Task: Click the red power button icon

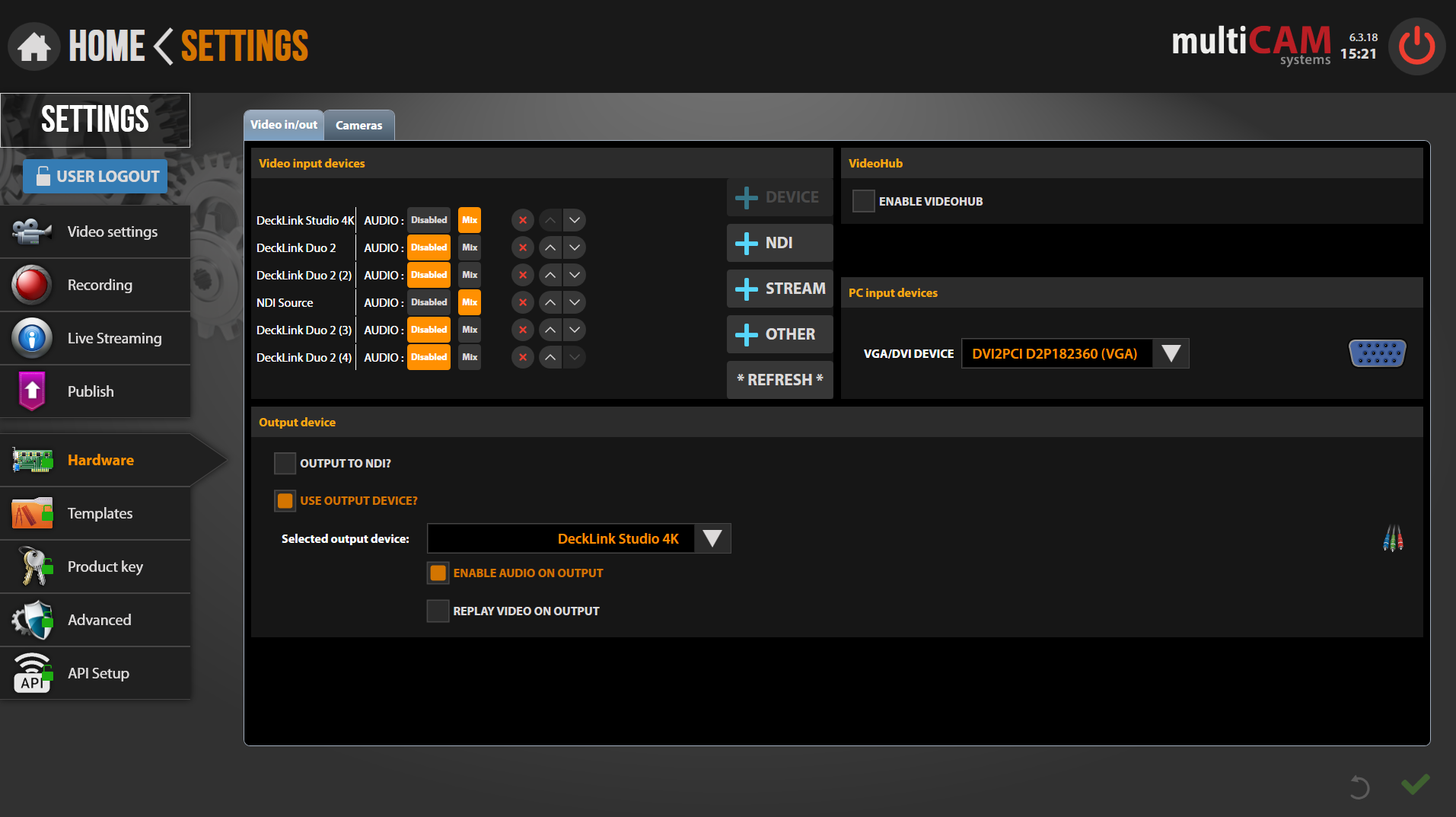Action: point(1416,46)
